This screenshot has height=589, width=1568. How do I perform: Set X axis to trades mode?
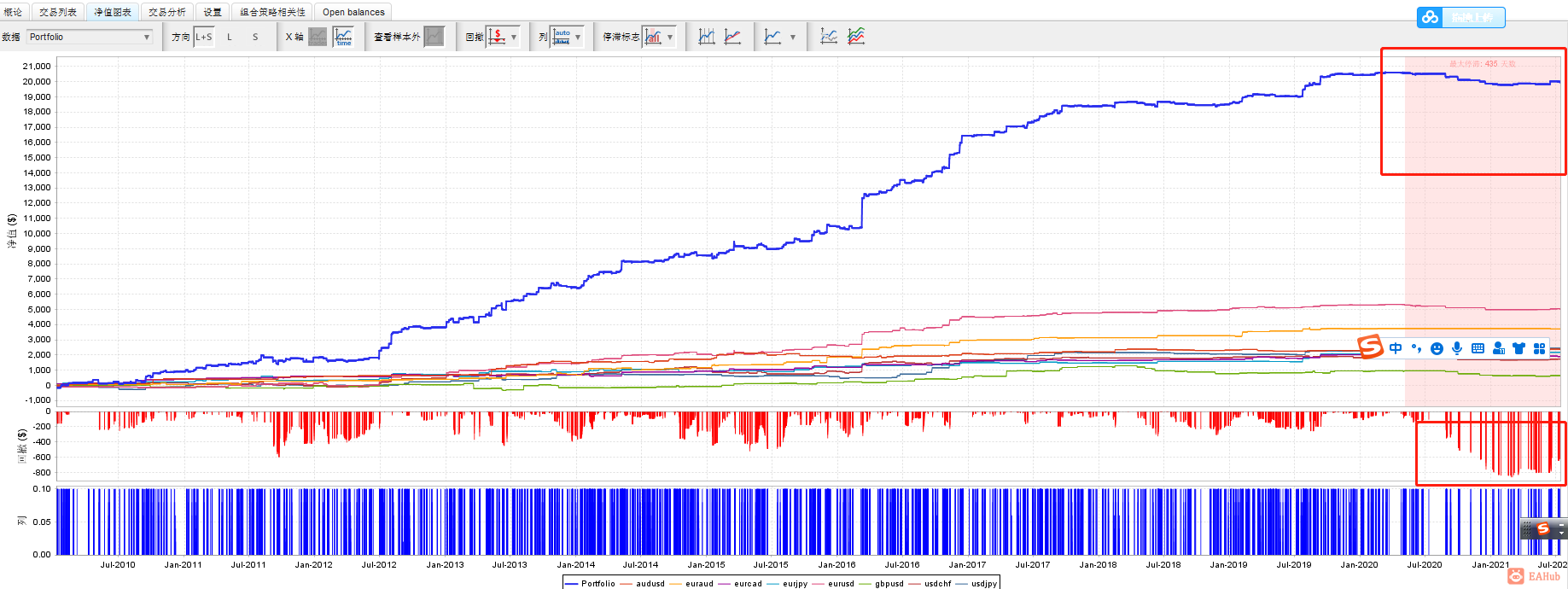318,37
